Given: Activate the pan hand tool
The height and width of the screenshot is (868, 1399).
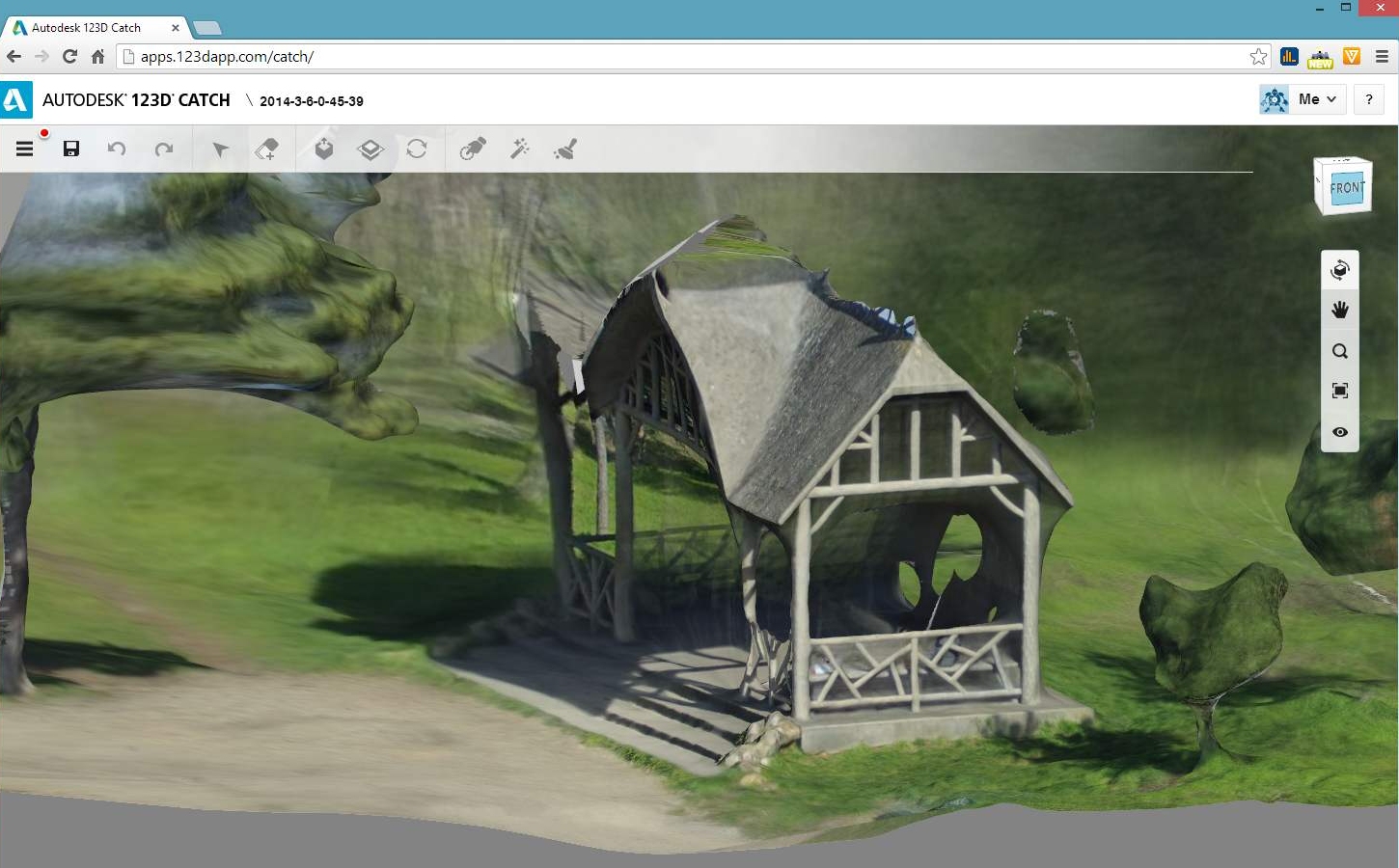Looking at the screenshot, I should [x=1340, y=311].
